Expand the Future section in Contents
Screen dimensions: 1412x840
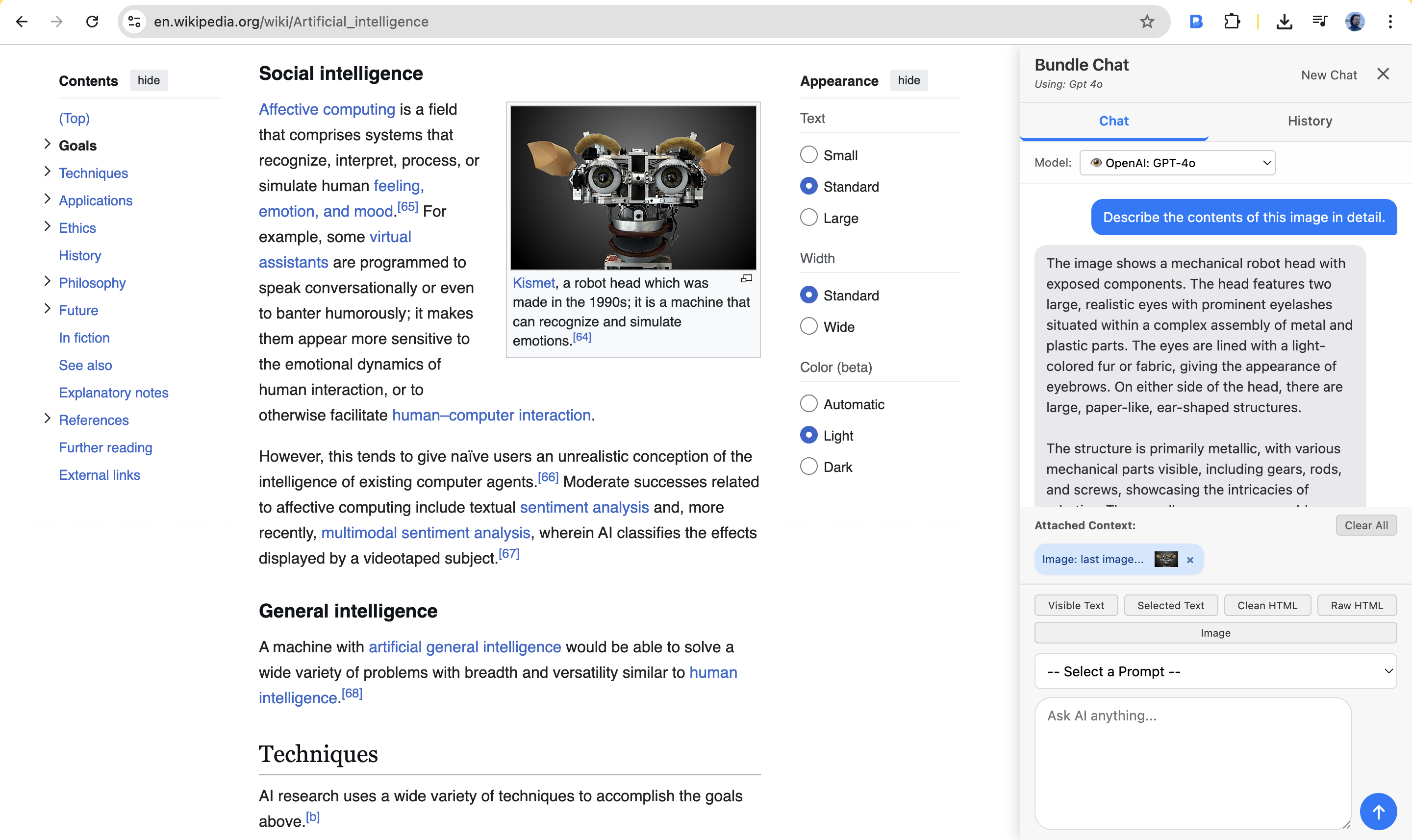click(x=47, y=309)
